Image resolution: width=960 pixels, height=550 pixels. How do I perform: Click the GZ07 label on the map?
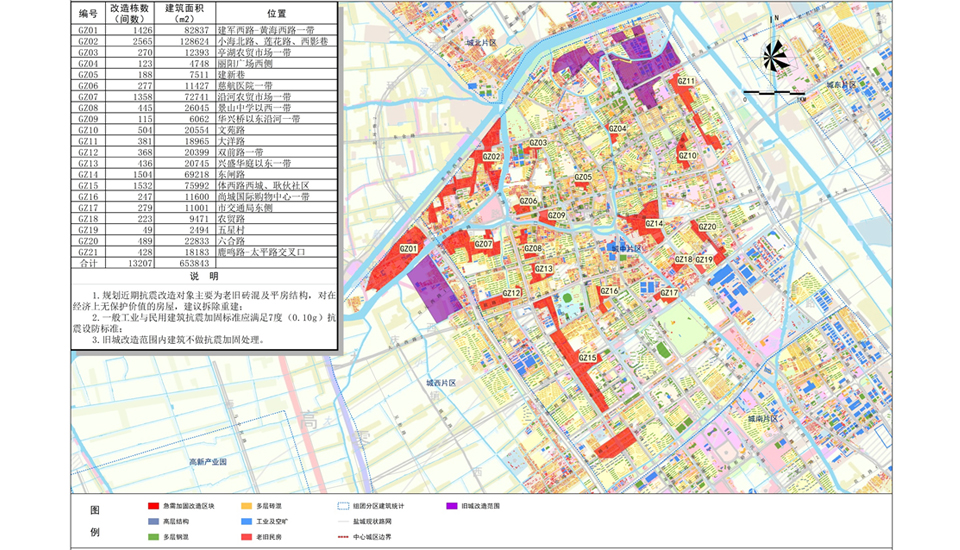[483, 244]
